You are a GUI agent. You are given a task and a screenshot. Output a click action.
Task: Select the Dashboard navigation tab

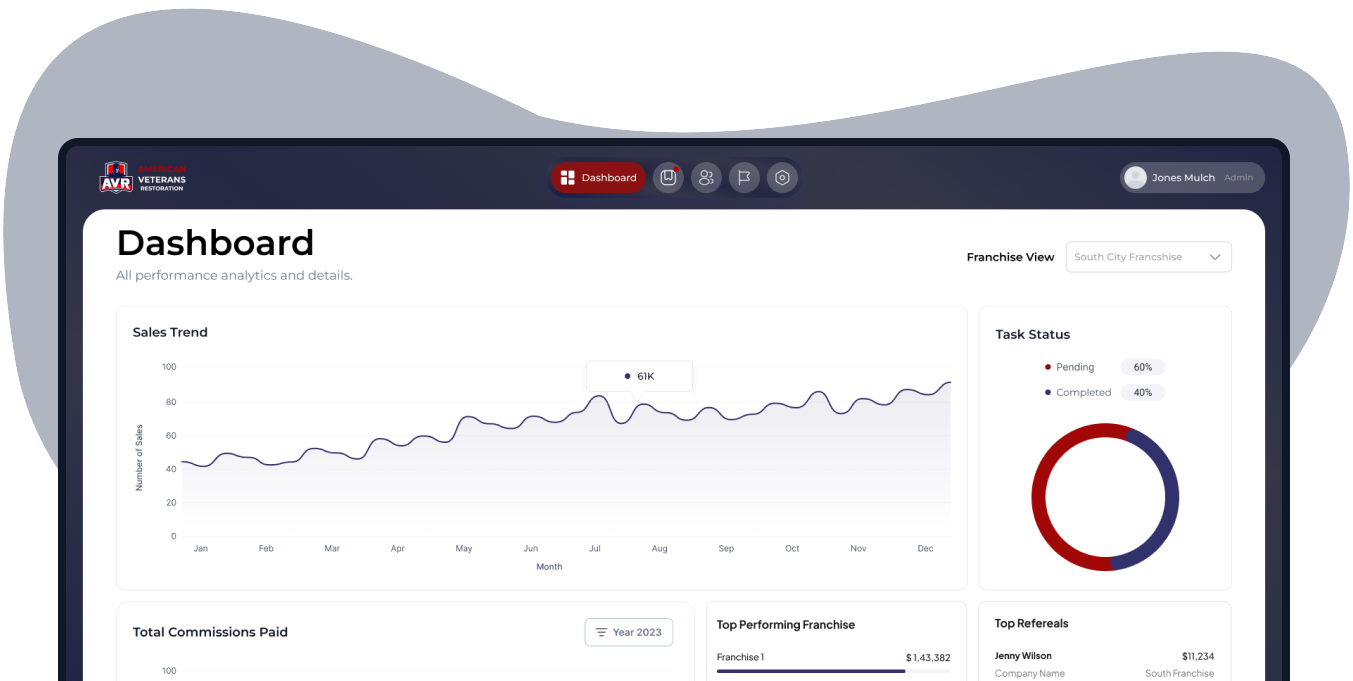(598, 178)
